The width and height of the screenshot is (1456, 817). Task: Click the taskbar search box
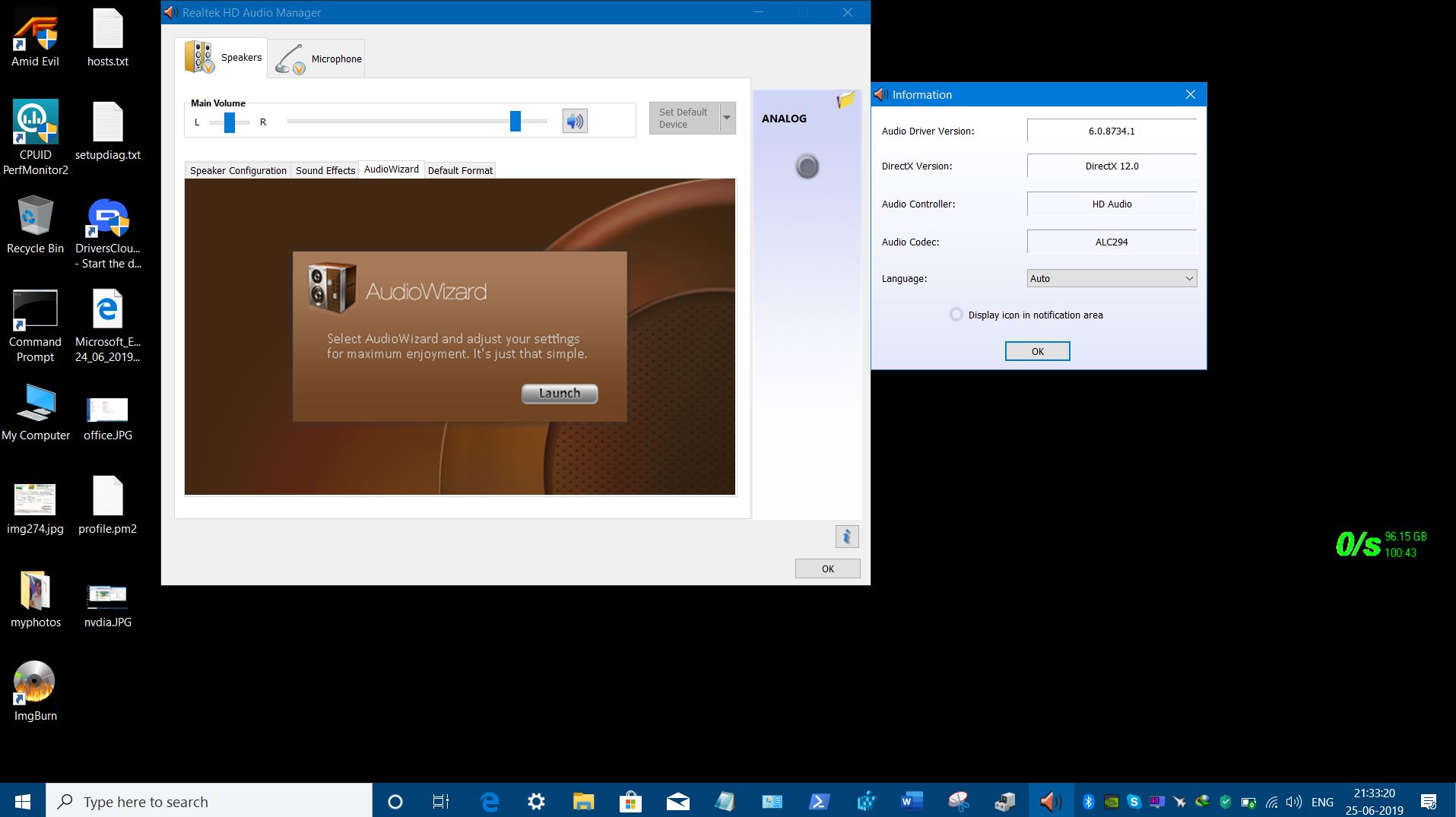coord(209,801)
